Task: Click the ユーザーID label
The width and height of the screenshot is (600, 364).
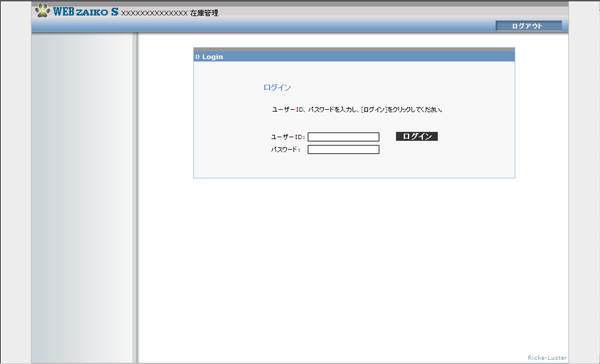Action: pos(288,137)
